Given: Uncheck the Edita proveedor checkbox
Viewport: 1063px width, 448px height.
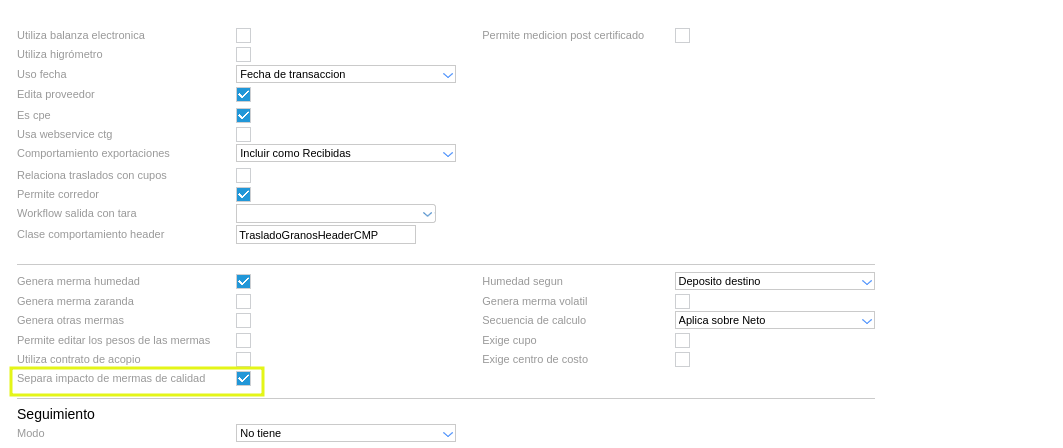Looking at the screenshot, I should point(243,95).
